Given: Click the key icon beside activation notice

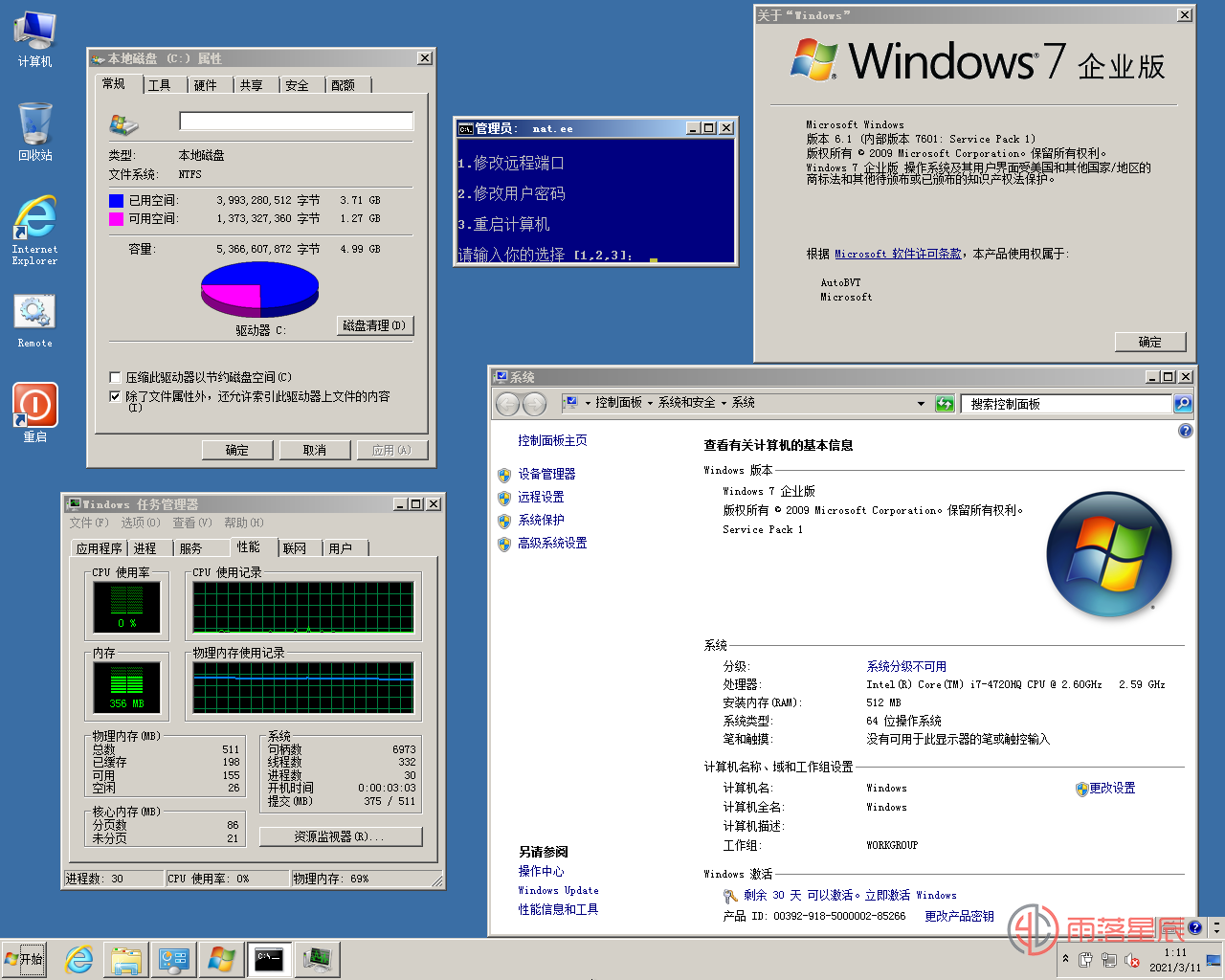Looking at the screenshot, I should click(730, 896).
